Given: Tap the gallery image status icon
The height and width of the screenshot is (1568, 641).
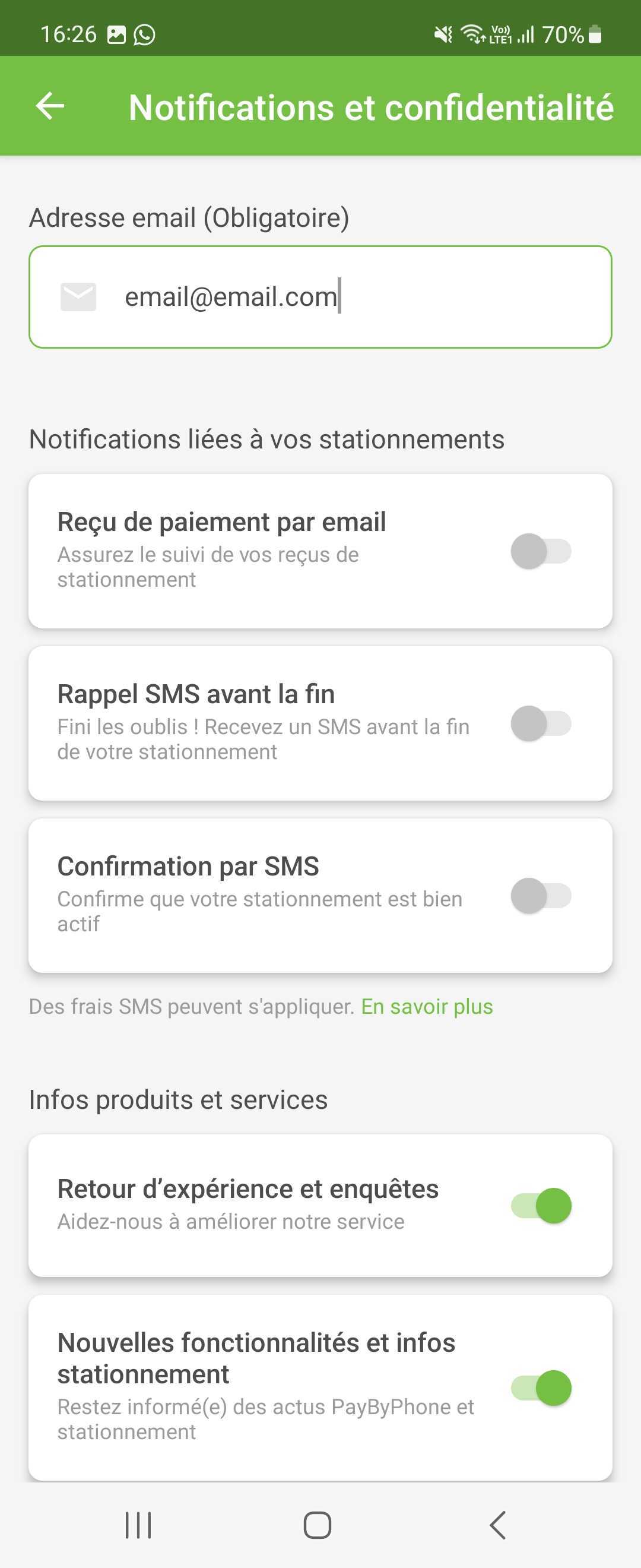Looking at the screenshot, I should pos(116,34).
